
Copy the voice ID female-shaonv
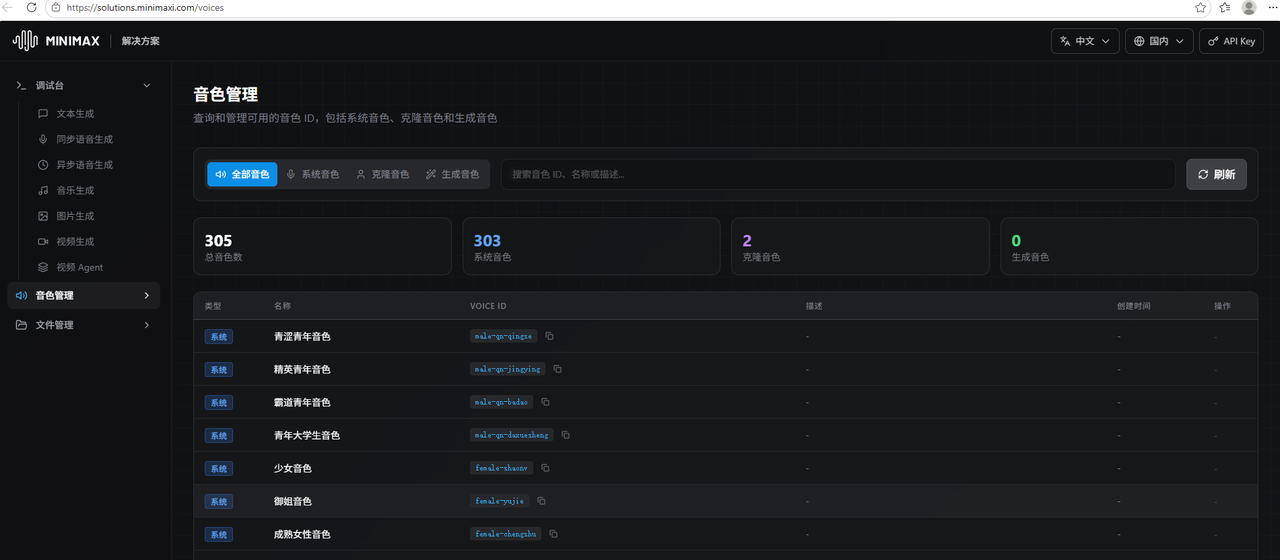pos(546,468)
